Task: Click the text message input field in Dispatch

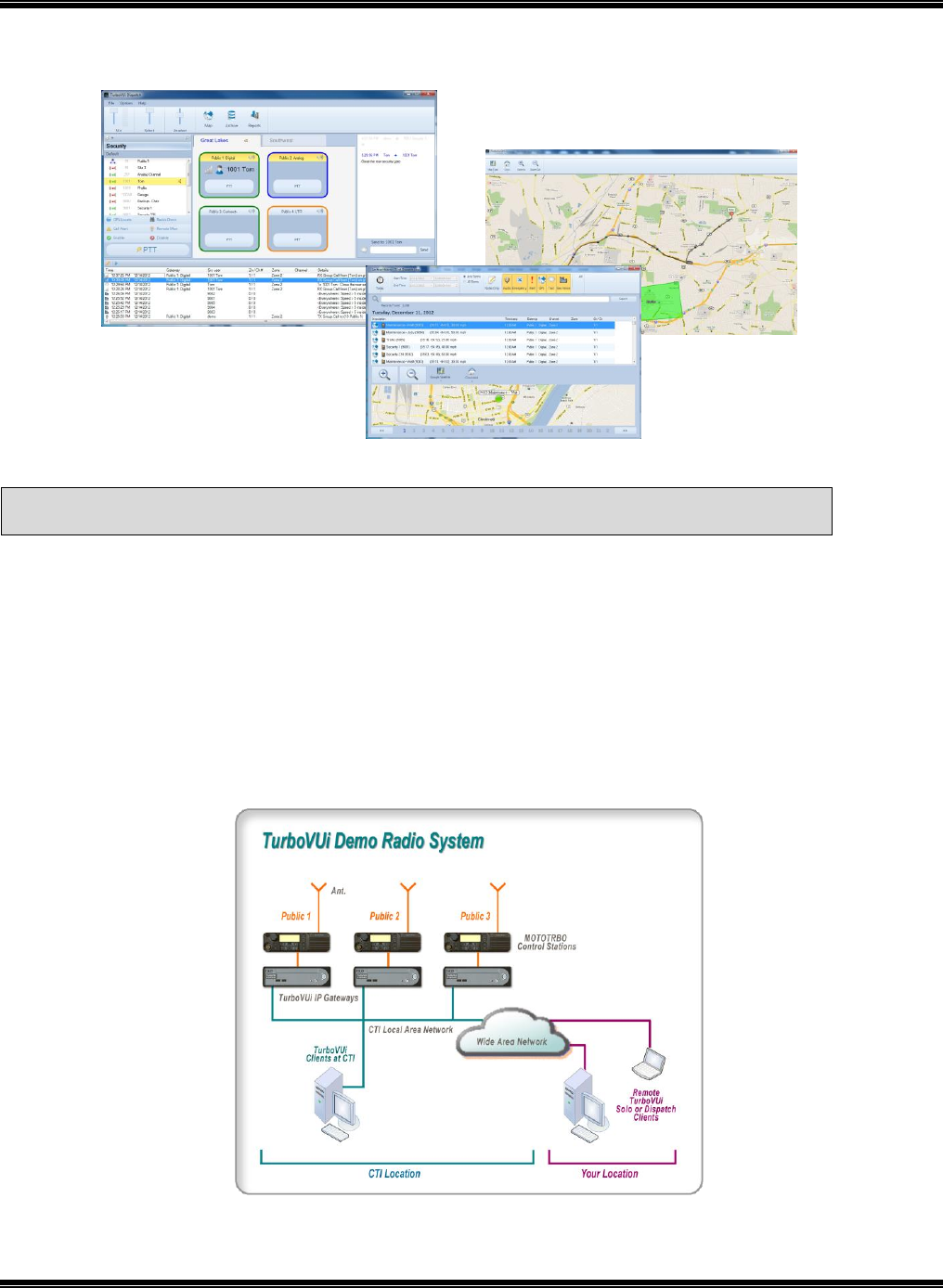Action: coord(393,250)
